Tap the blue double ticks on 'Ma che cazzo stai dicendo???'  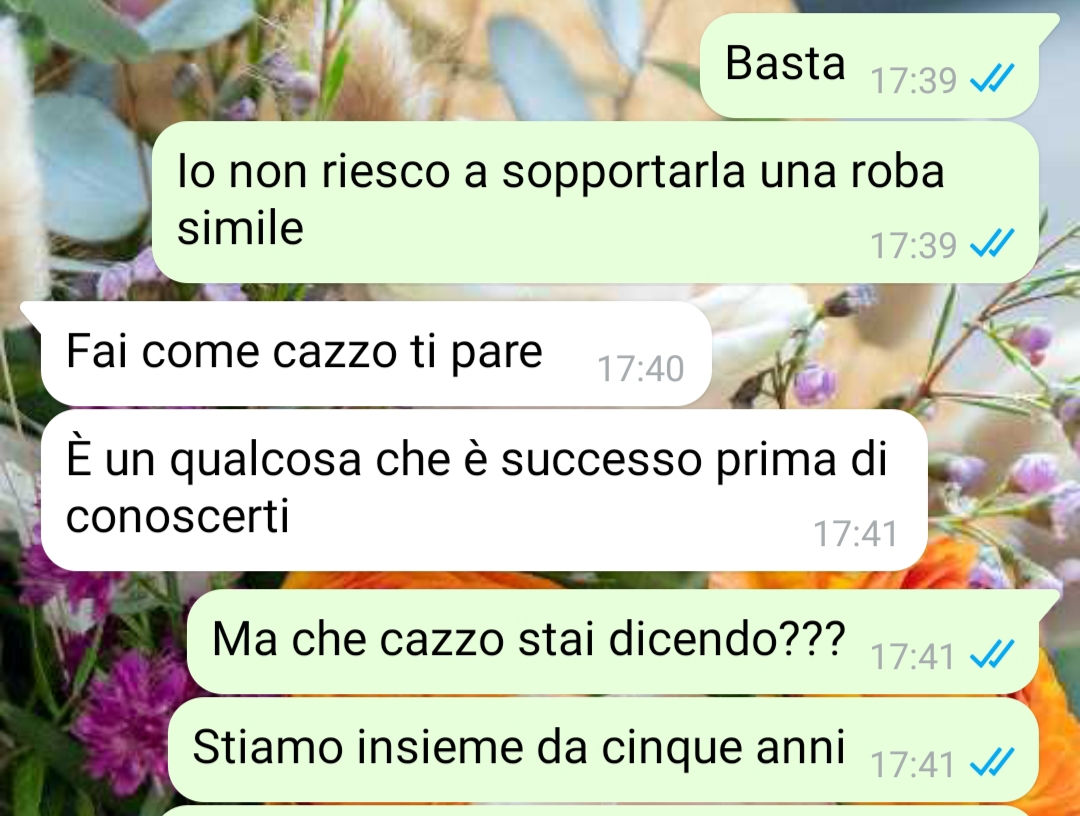[992, 654]
